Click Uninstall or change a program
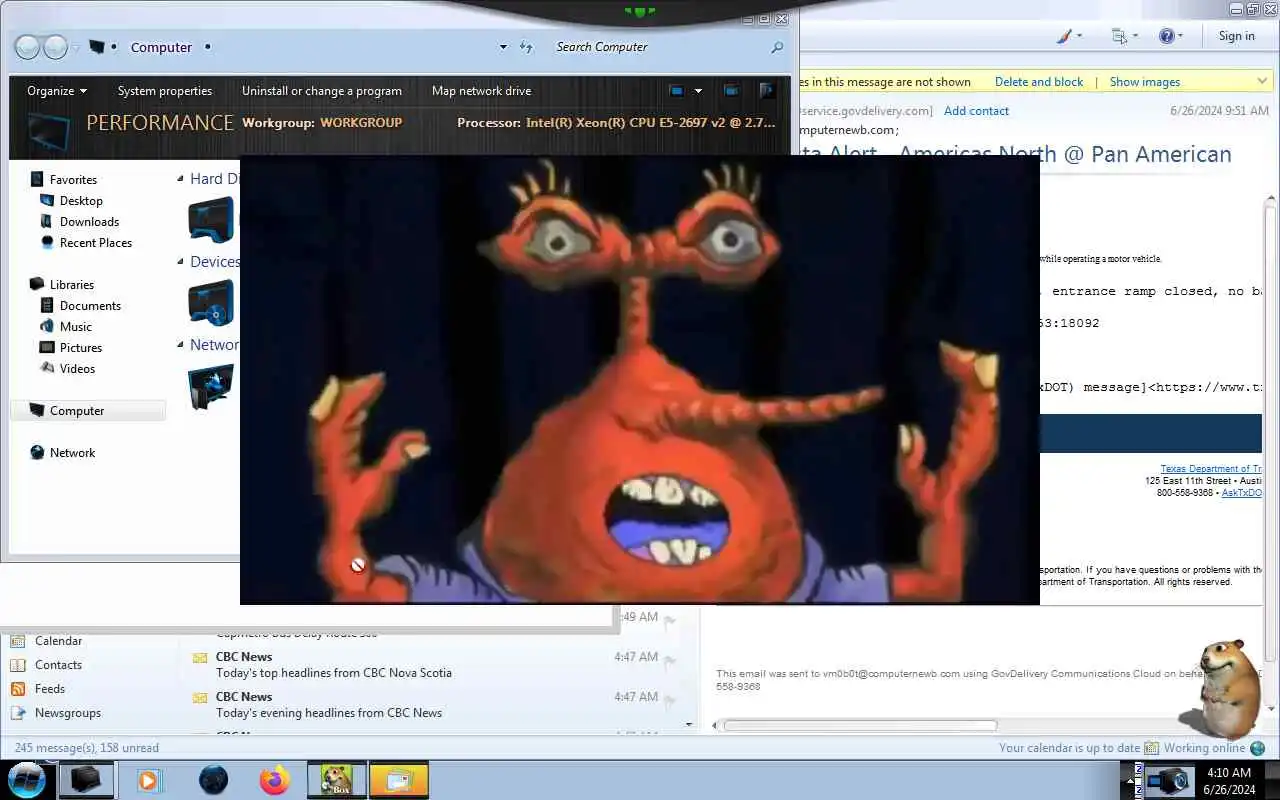 [x=322, y=91]
